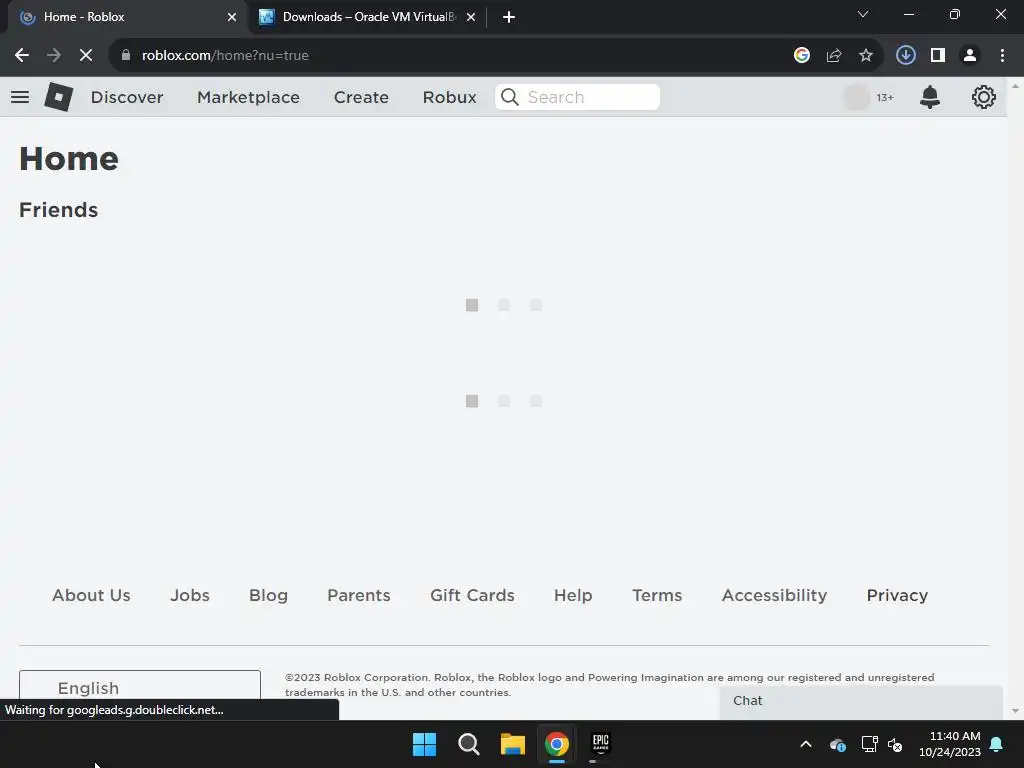Open Windows taskbar search
This screenshot has width=1024, height=768.
click(468, 744)
